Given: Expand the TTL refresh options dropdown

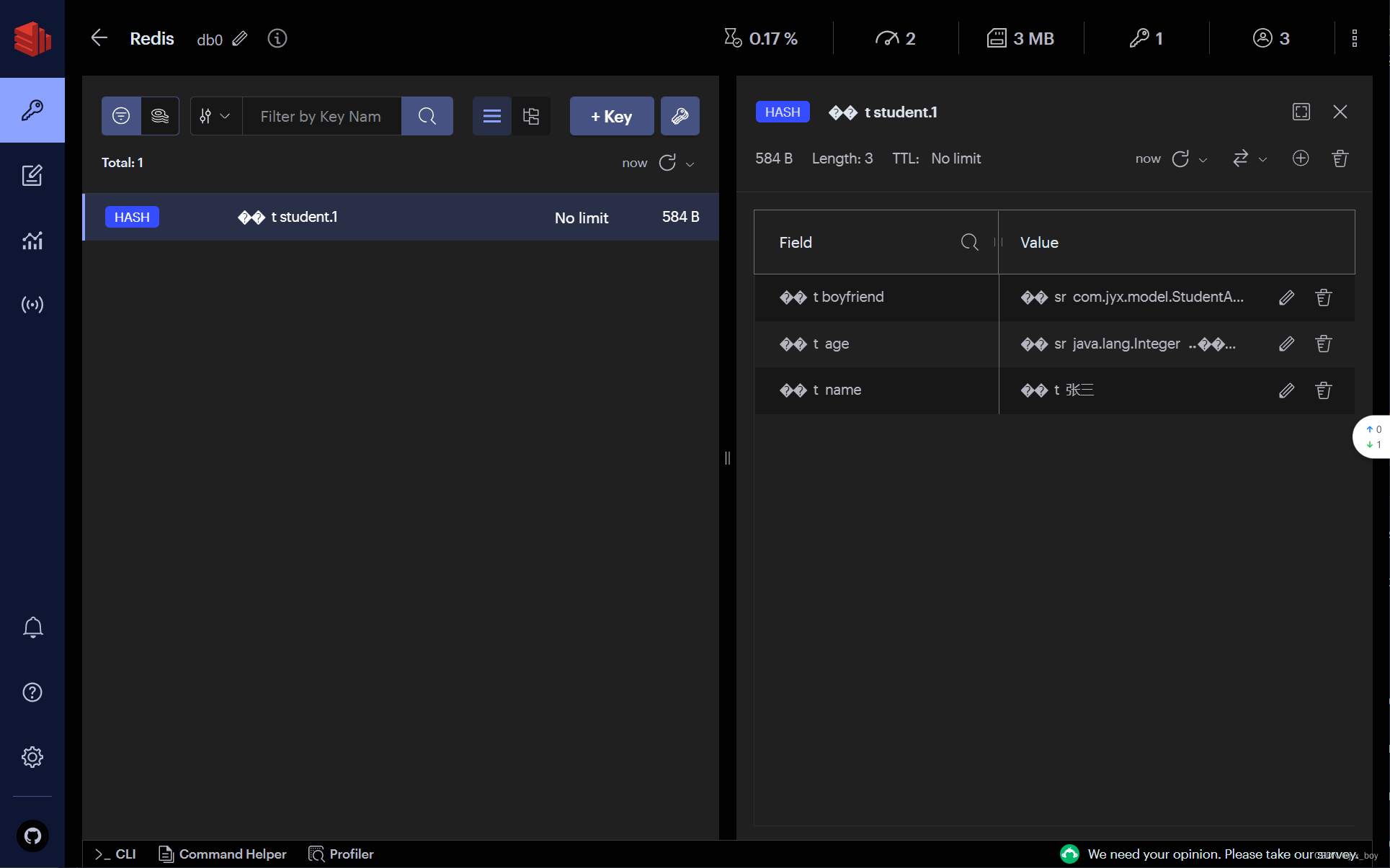Looking at the screenshot, I should click(x=1204, y=159).
